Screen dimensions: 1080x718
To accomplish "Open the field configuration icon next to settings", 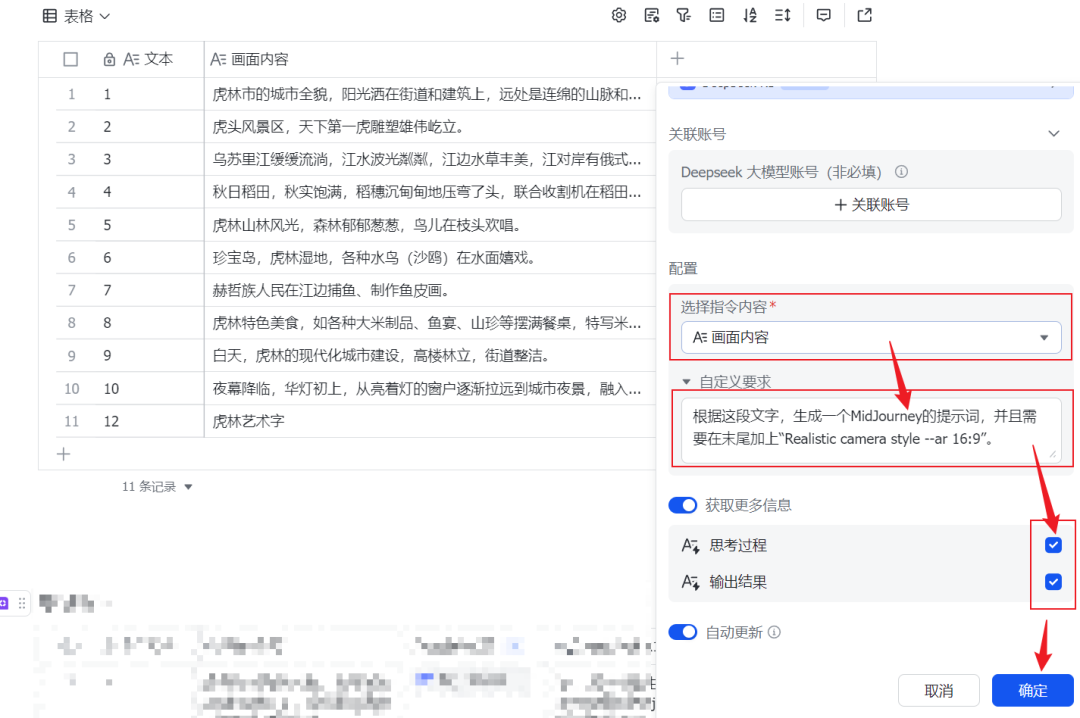I will (x=651, y=15).
